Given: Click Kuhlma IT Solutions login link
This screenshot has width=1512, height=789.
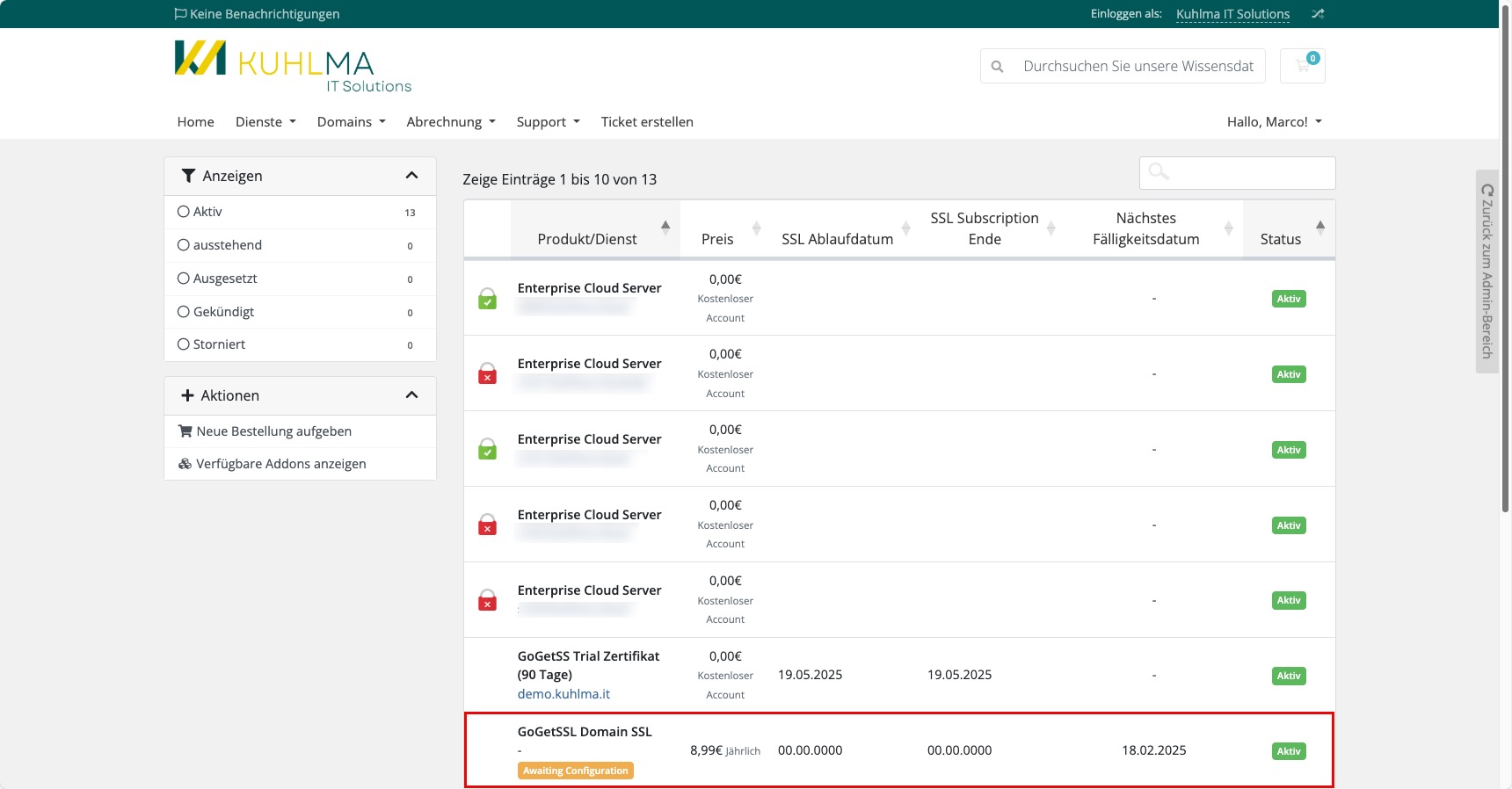Looking at the screenshot, I should point(1232,14).
